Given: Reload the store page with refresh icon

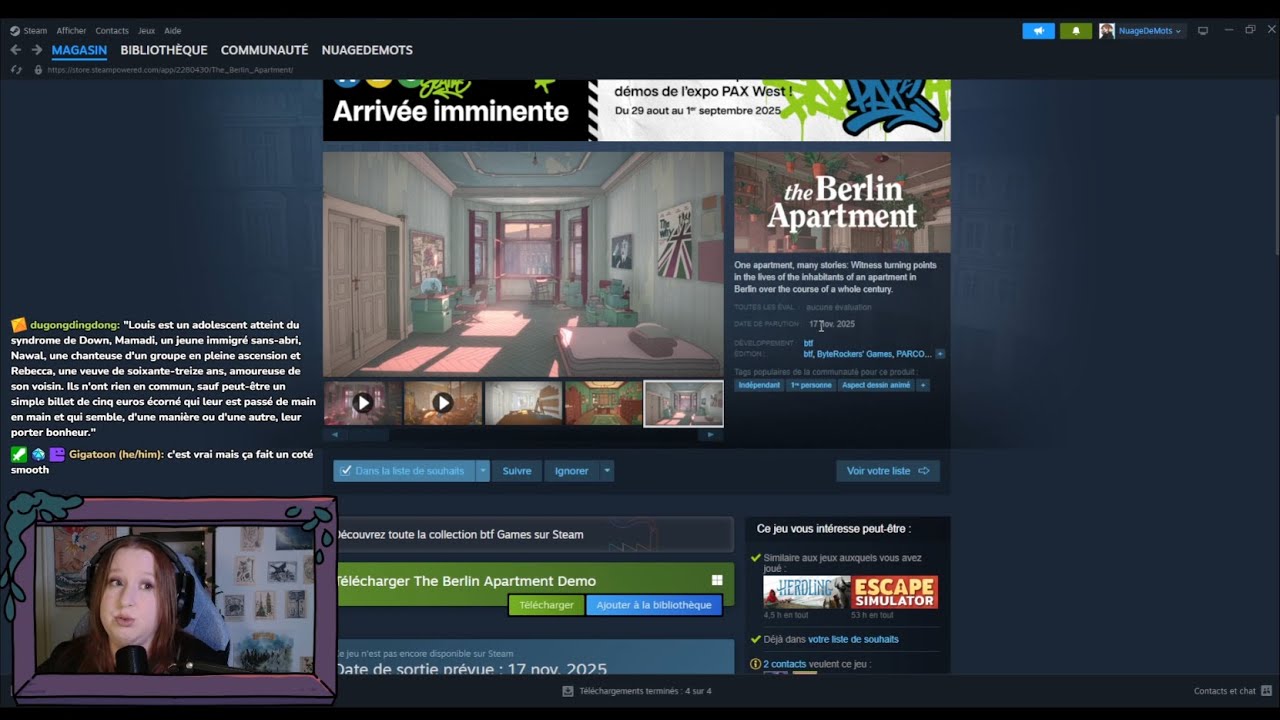Looking at the screenshot, I should pos(16,70).
